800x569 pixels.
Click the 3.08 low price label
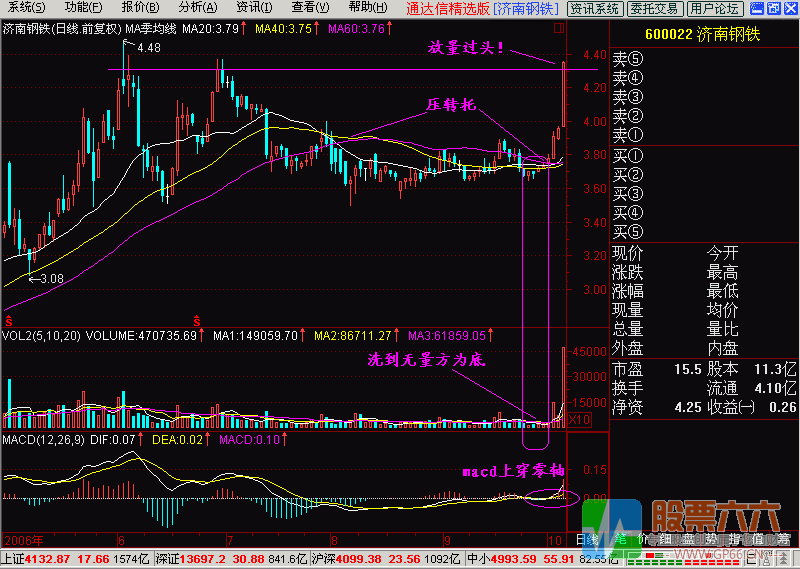point(52,279)
